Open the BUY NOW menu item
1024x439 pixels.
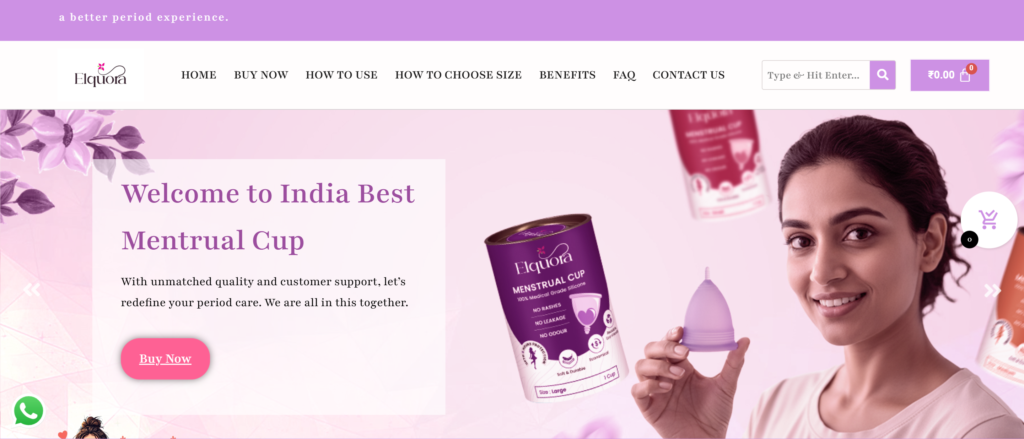pos(261,75)
